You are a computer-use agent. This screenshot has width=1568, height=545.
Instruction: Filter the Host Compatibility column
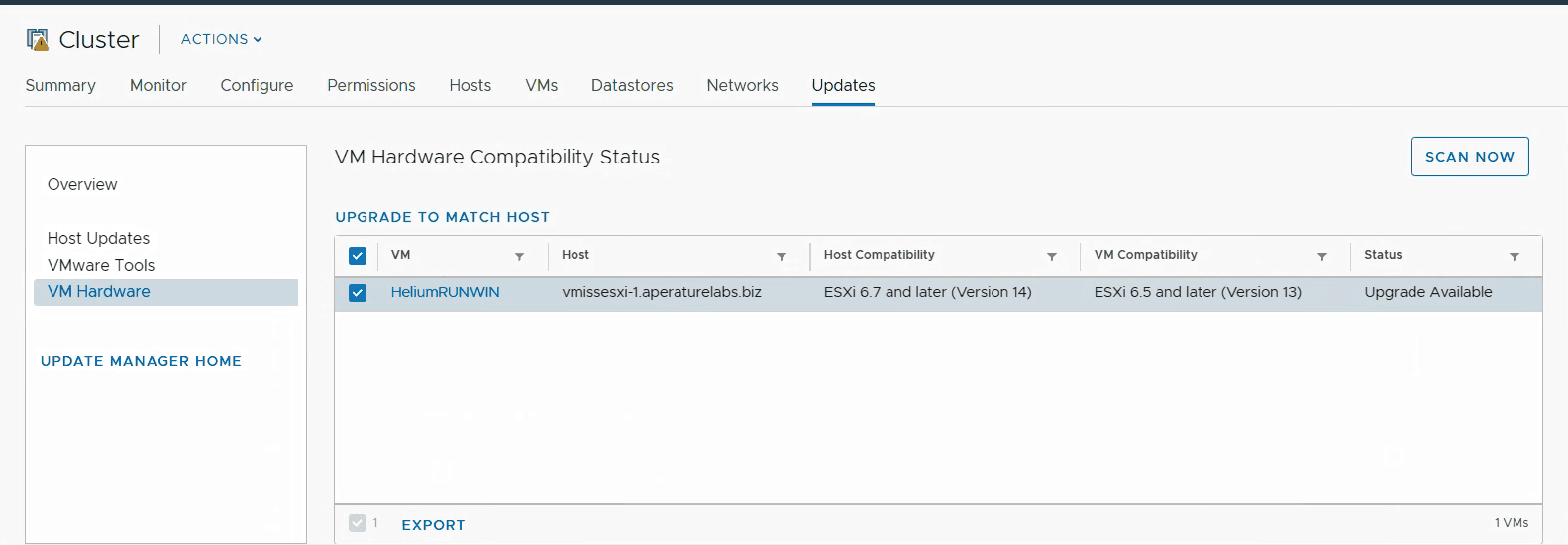click(x=1052, y=257)
